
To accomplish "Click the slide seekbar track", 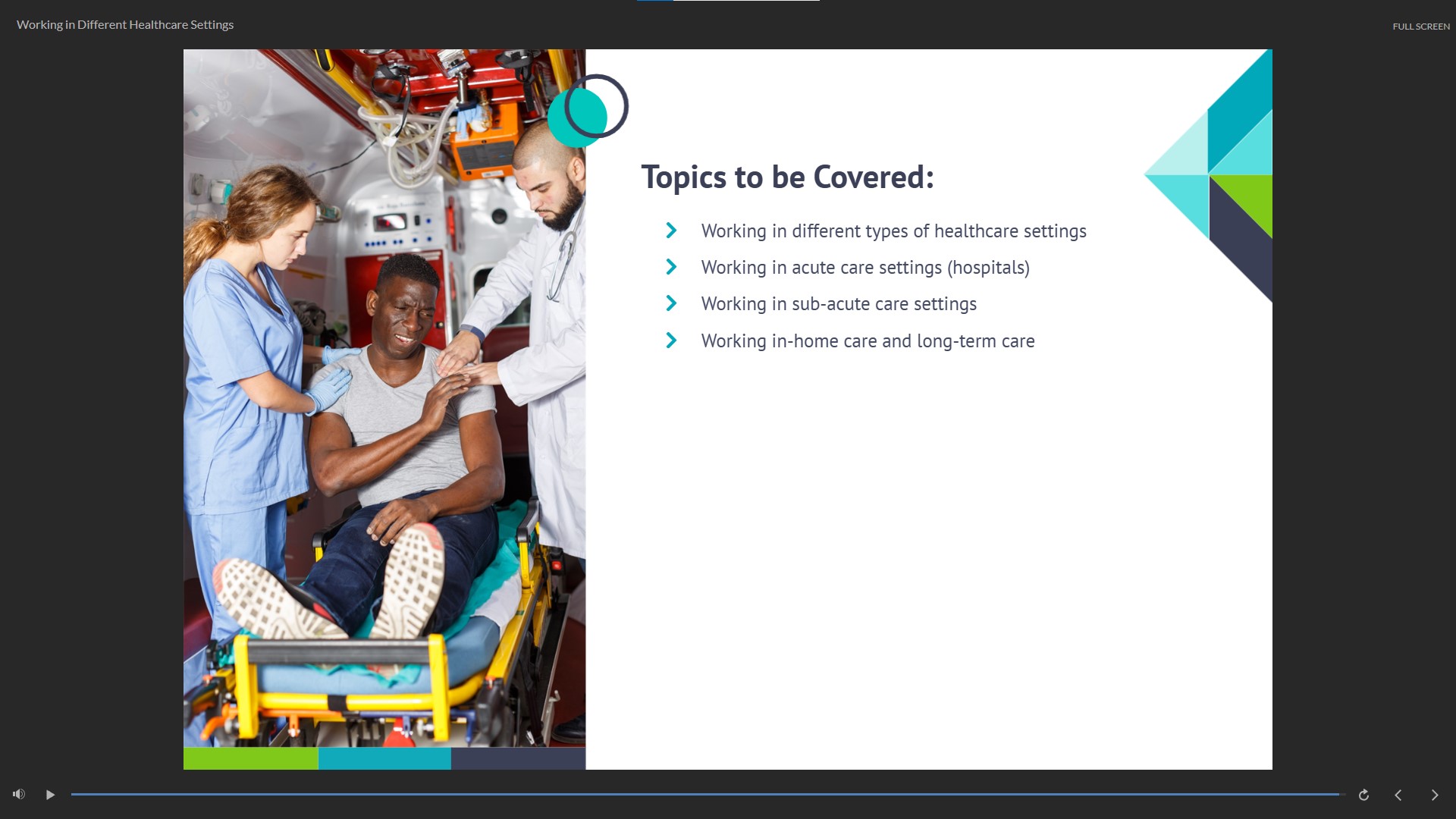I will (x=705, y=794).
